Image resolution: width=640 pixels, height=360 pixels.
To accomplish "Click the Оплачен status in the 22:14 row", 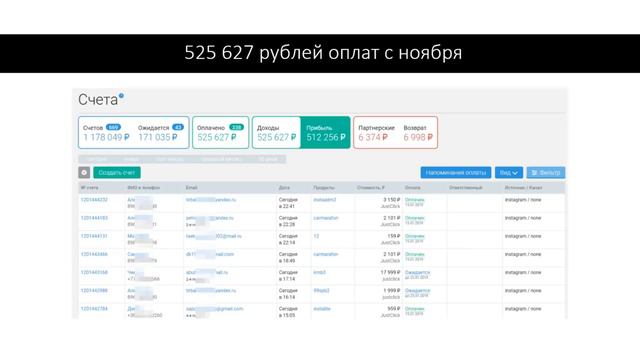I will coord(415,236).
